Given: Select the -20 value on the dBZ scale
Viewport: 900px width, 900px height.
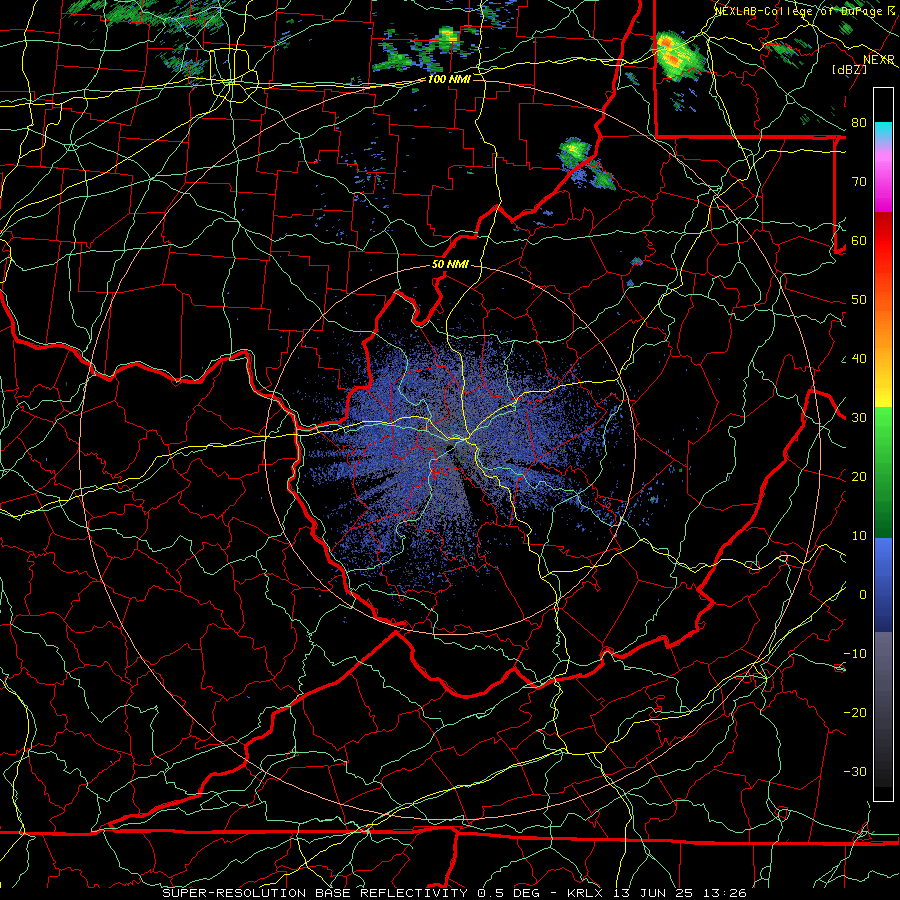Looking at the screenshot, I should (x=855, y=712).
